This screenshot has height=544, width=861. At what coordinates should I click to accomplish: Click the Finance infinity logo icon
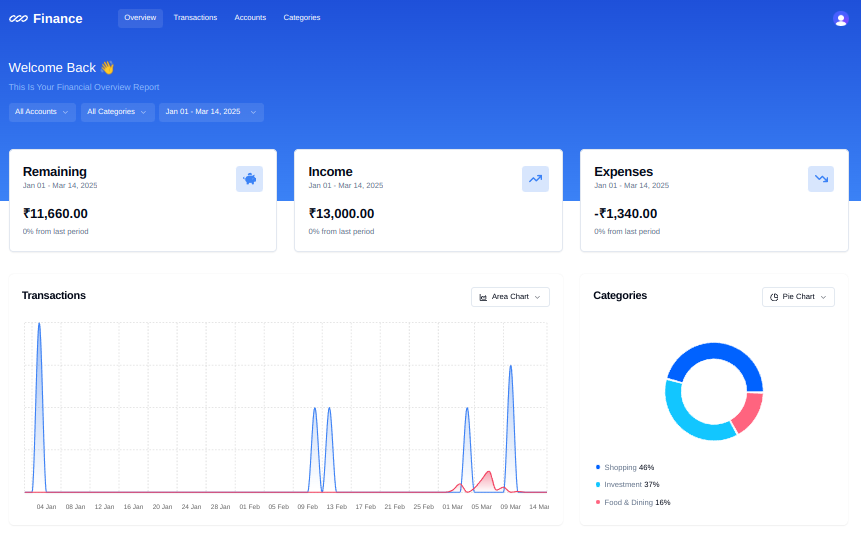tap(18, 19)
